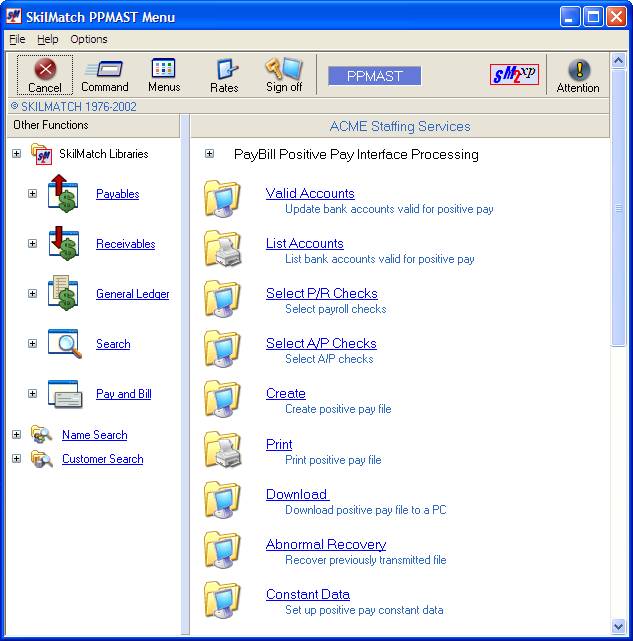Click the ACME Staffing Services header

[x=400, y=126]
